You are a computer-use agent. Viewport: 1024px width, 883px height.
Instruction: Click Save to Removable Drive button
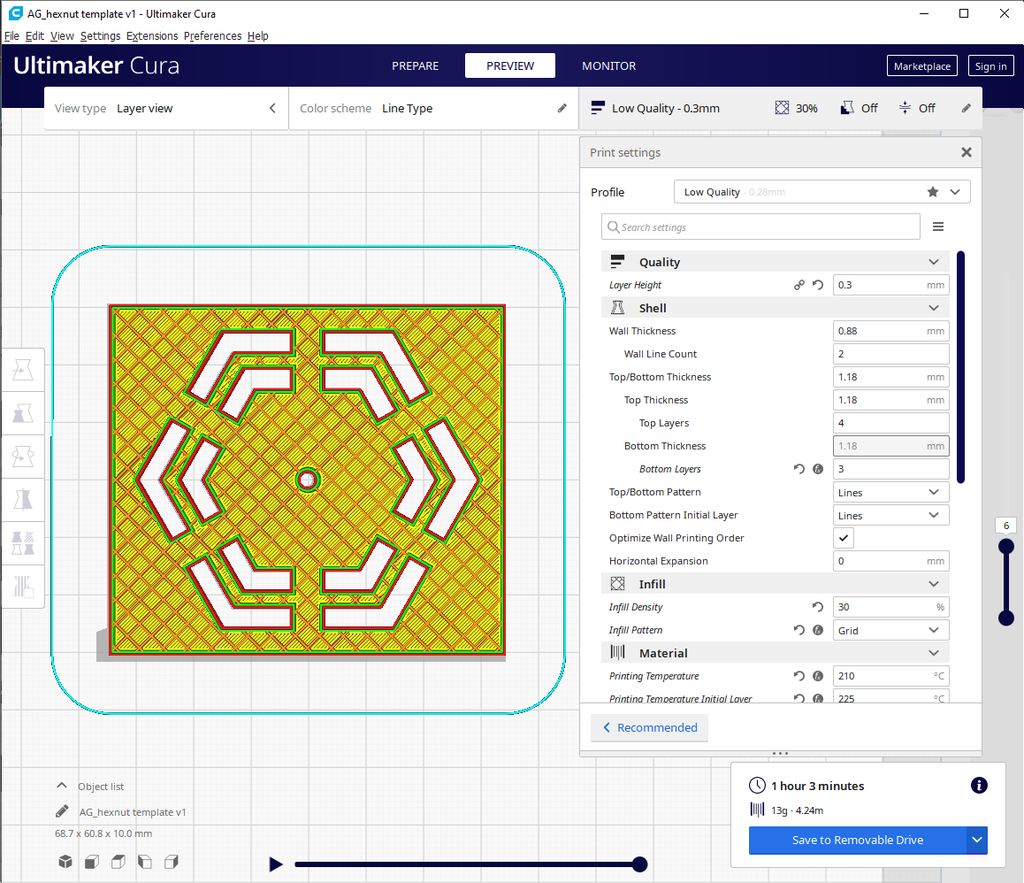[857, 840]
